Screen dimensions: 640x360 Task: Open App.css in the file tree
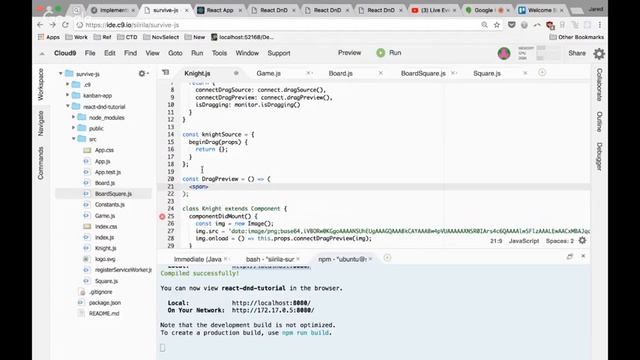(x=104, y=150)
